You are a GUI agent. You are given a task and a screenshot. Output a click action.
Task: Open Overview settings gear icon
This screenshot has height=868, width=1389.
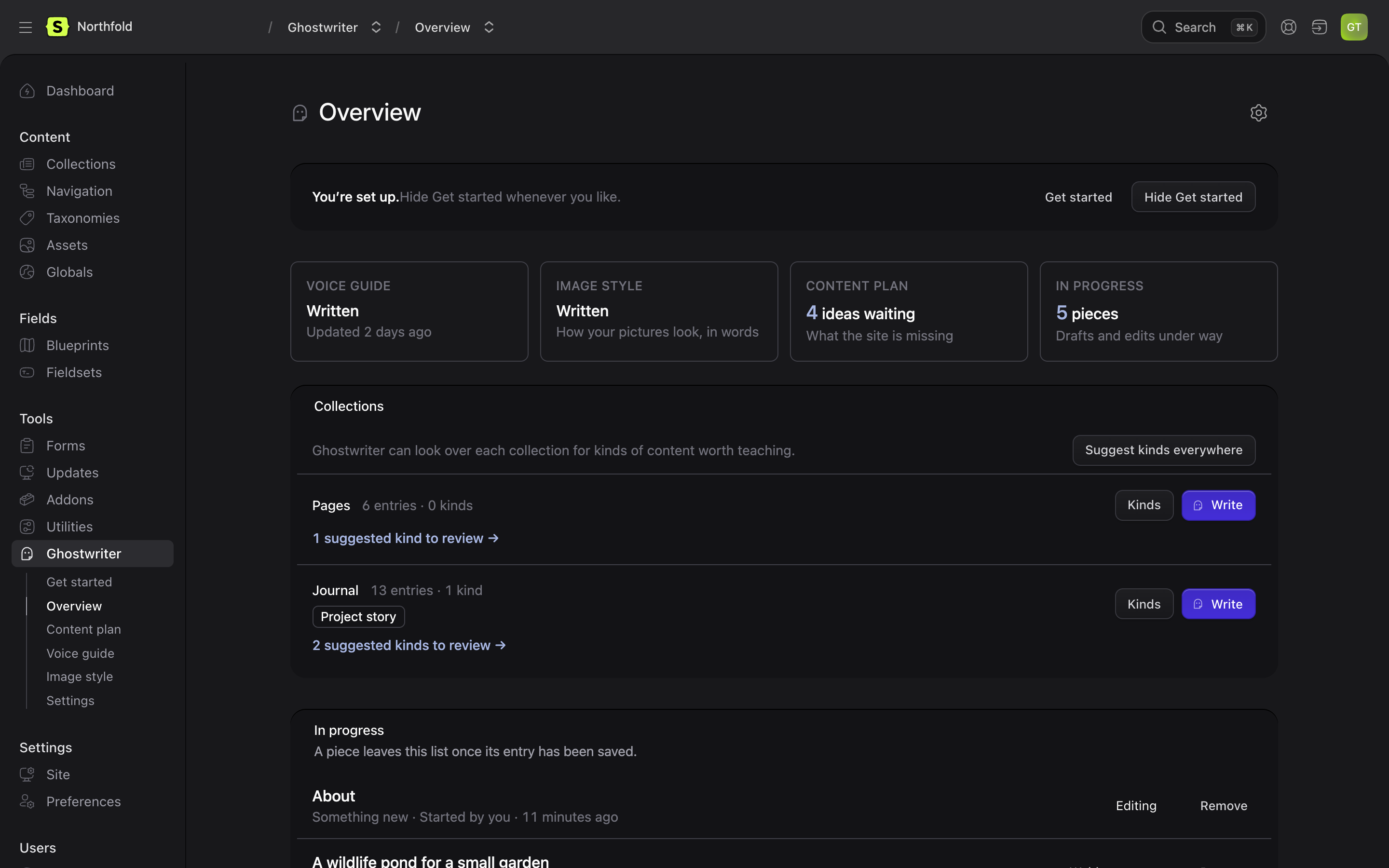(1258, 112)
